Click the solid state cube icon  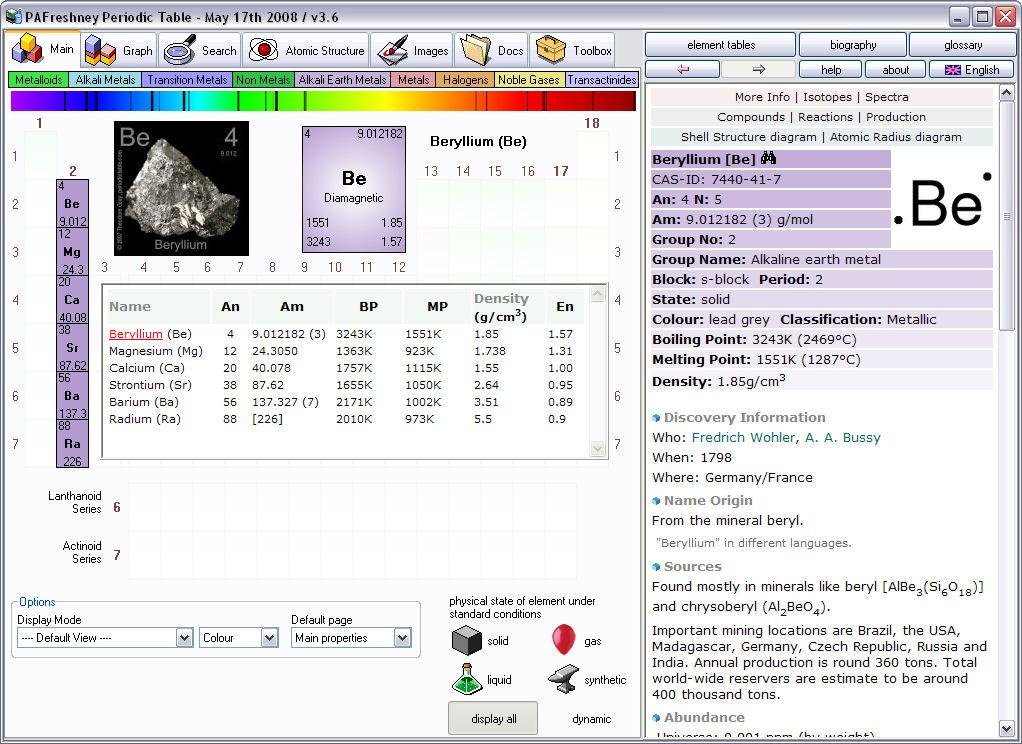pos(467,641)
